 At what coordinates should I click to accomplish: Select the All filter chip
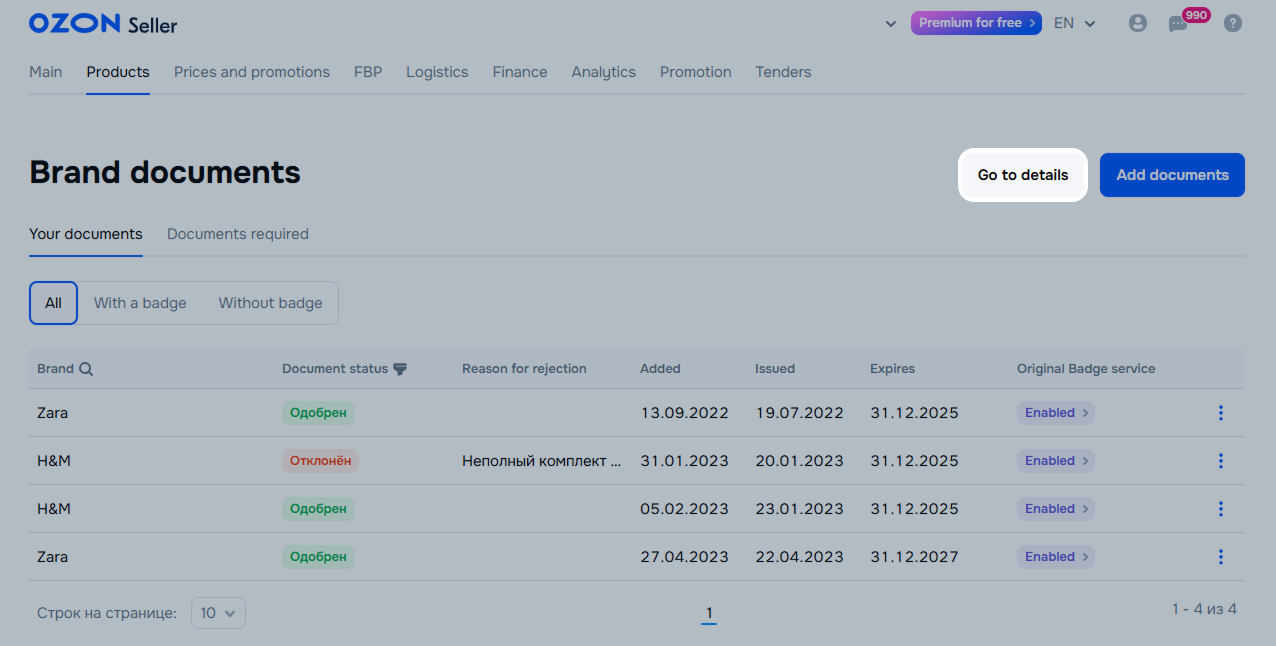(53, 303)
